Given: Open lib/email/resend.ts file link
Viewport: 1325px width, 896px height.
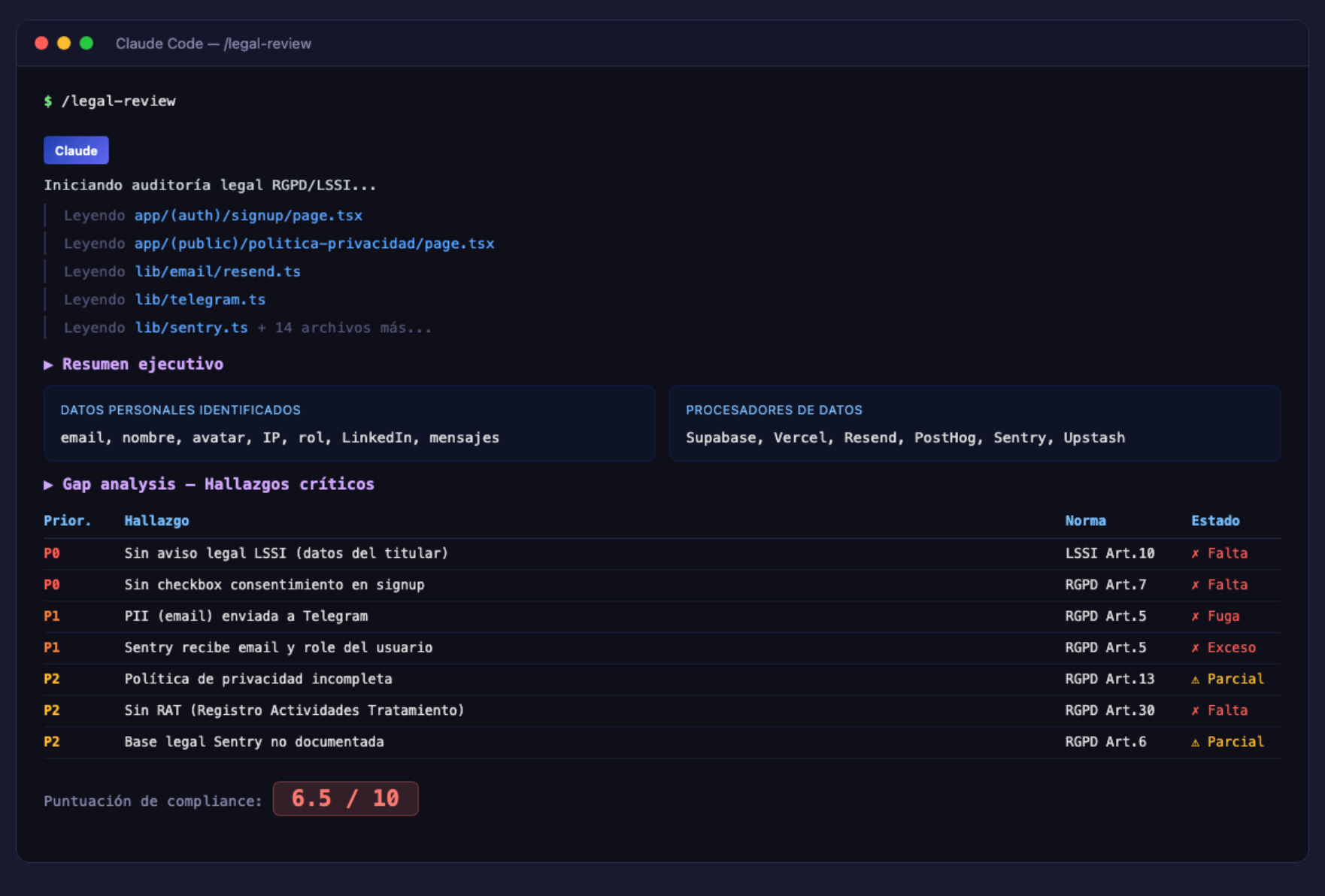Looking at the screenshot, I should pyautogui.click(x=217, y=271).
